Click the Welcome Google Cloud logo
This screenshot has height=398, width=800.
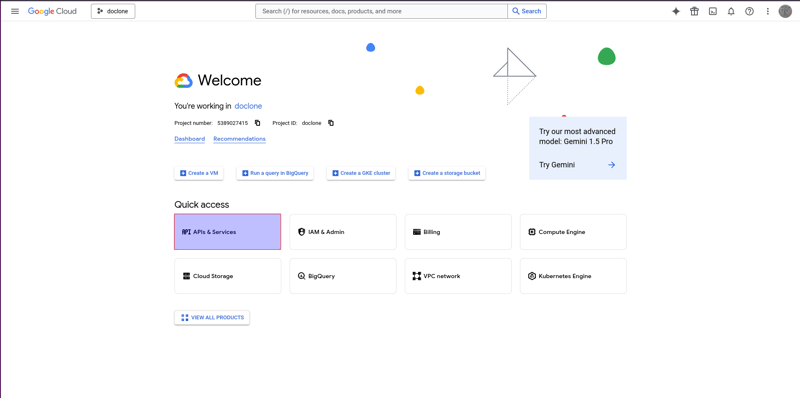coord(184,81)
